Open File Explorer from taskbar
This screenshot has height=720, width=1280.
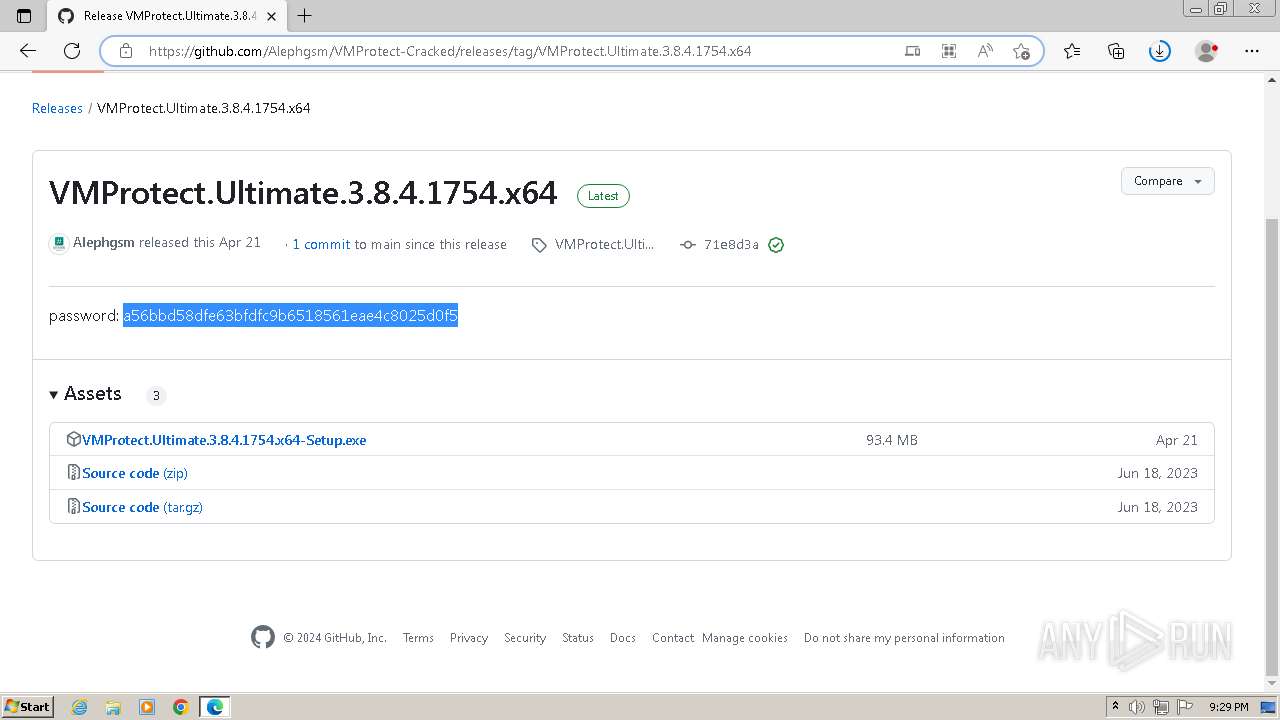[113, 707]
